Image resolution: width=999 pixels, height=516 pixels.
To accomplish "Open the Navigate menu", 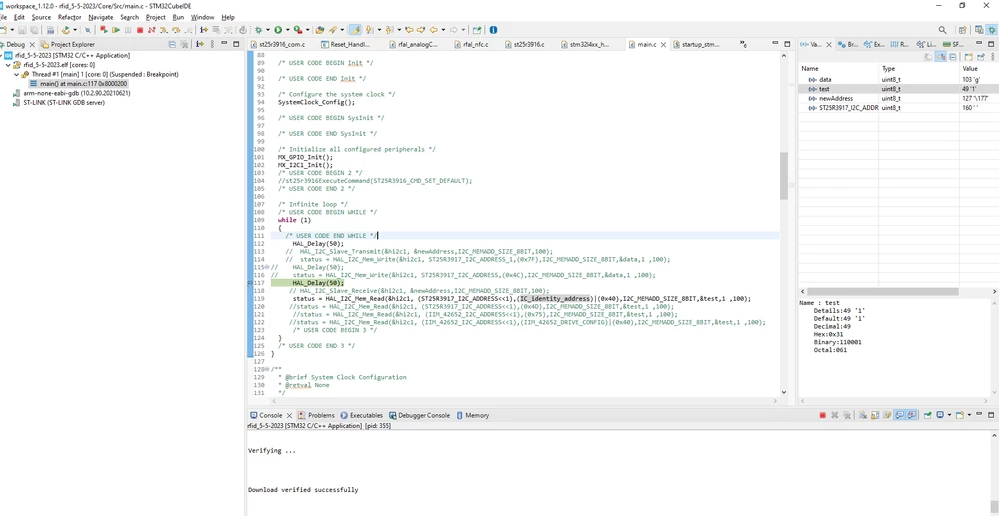I will coord(101,17).
